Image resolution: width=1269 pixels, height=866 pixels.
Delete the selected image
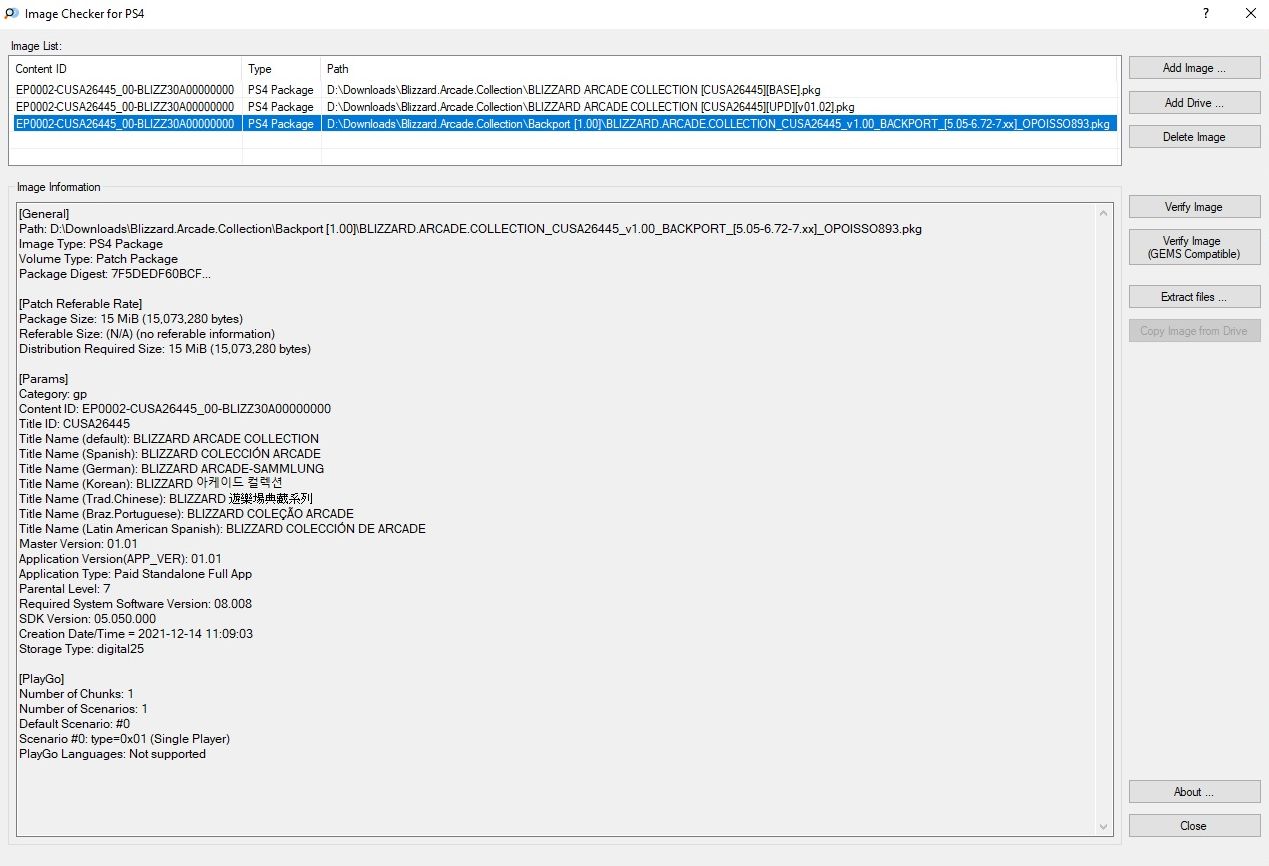click(x=1194, y=137)
